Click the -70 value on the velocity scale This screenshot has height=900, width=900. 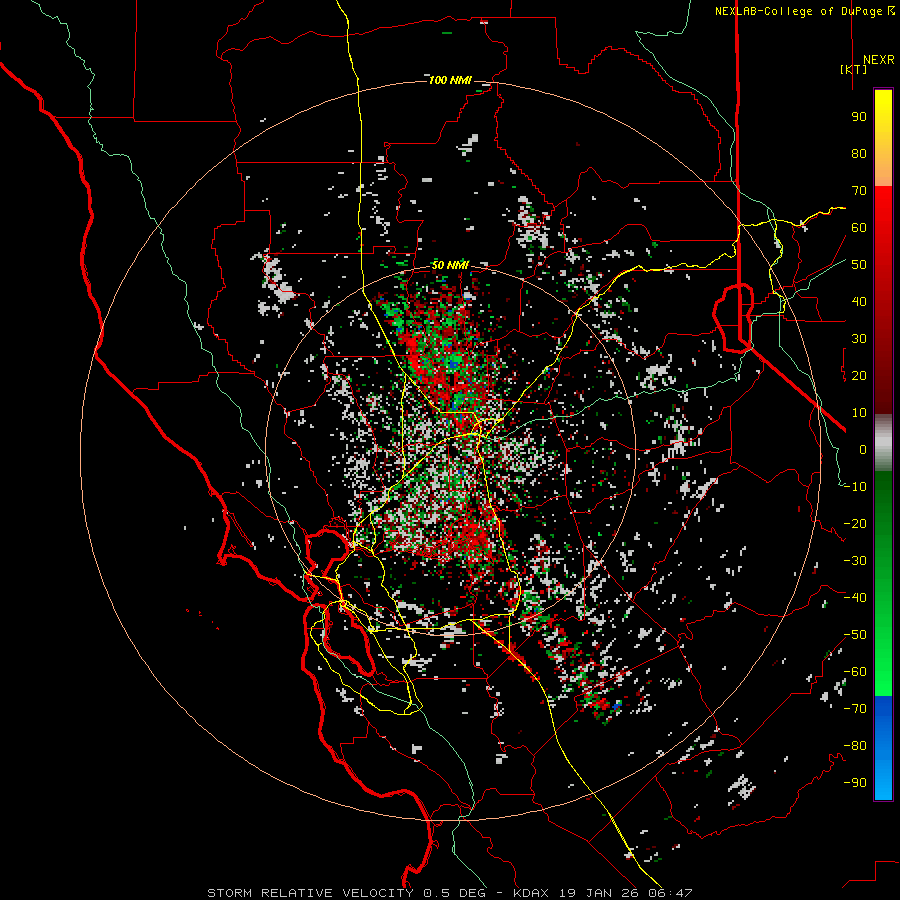point(855,709)
